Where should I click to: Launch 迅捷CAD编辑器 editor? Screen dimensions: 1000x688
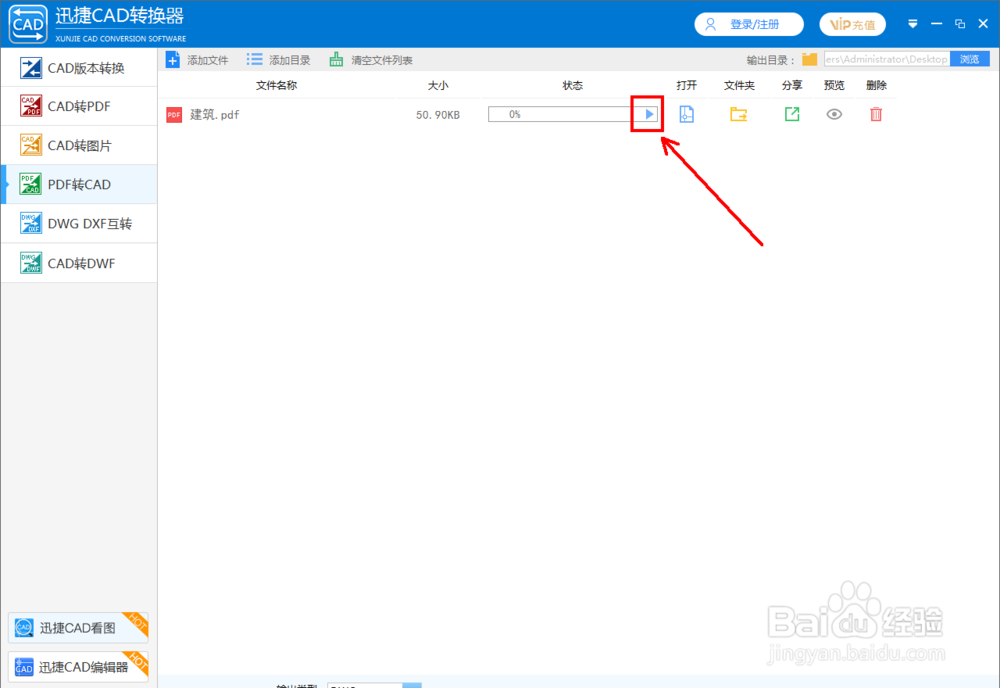78,667
